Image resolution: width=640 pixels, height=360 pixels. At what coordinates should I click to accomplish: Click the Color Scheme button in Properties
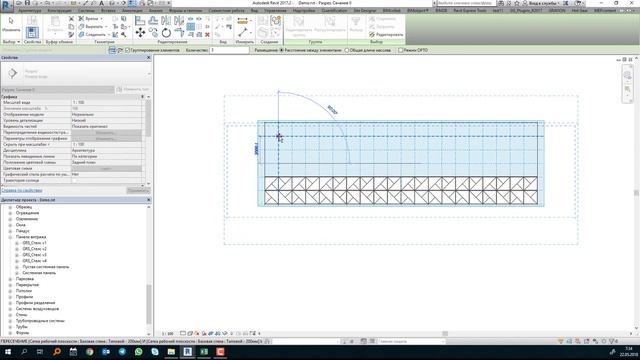pos(107,169)
